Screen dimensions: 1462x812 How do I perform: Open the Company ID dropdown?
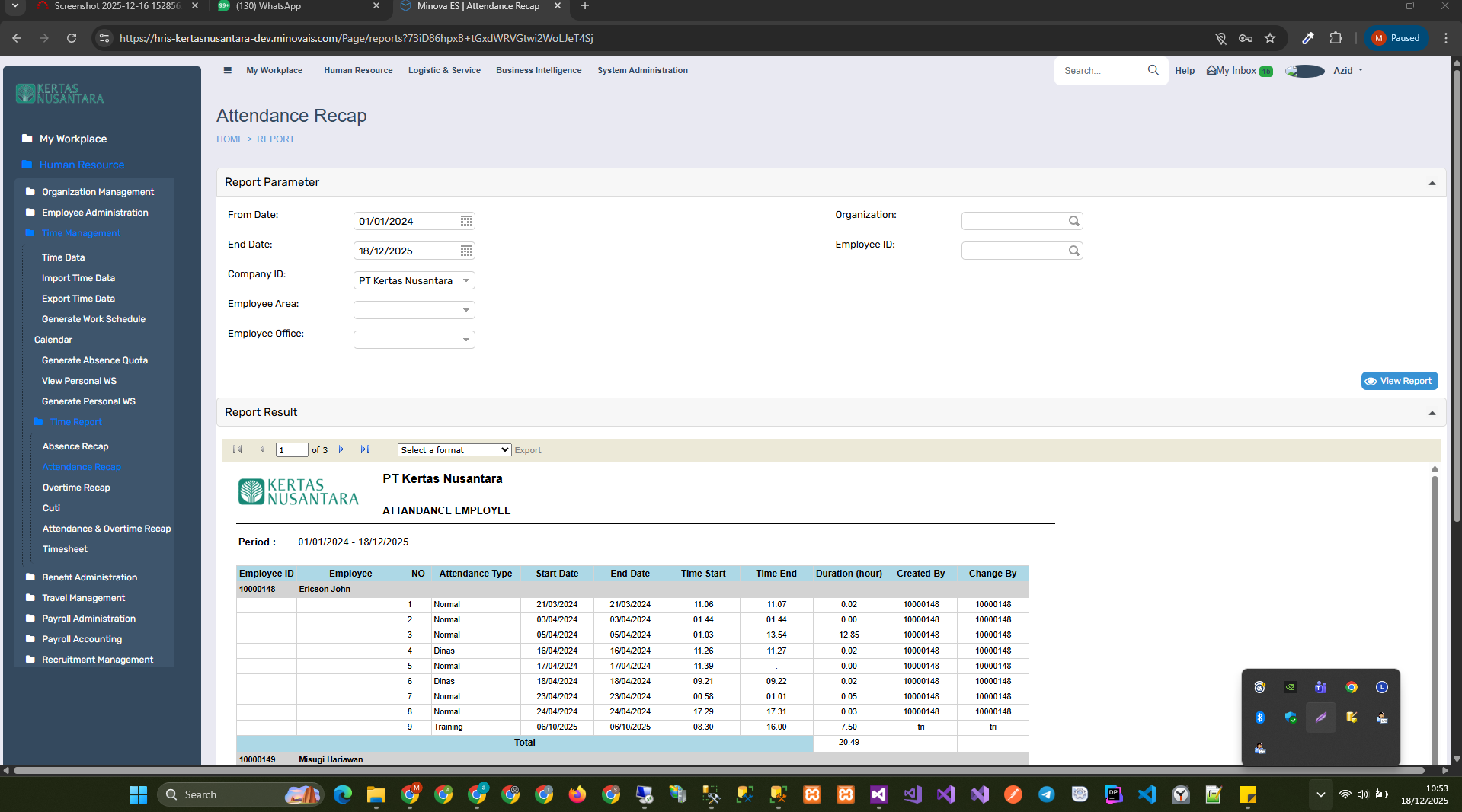click(466, 280)
